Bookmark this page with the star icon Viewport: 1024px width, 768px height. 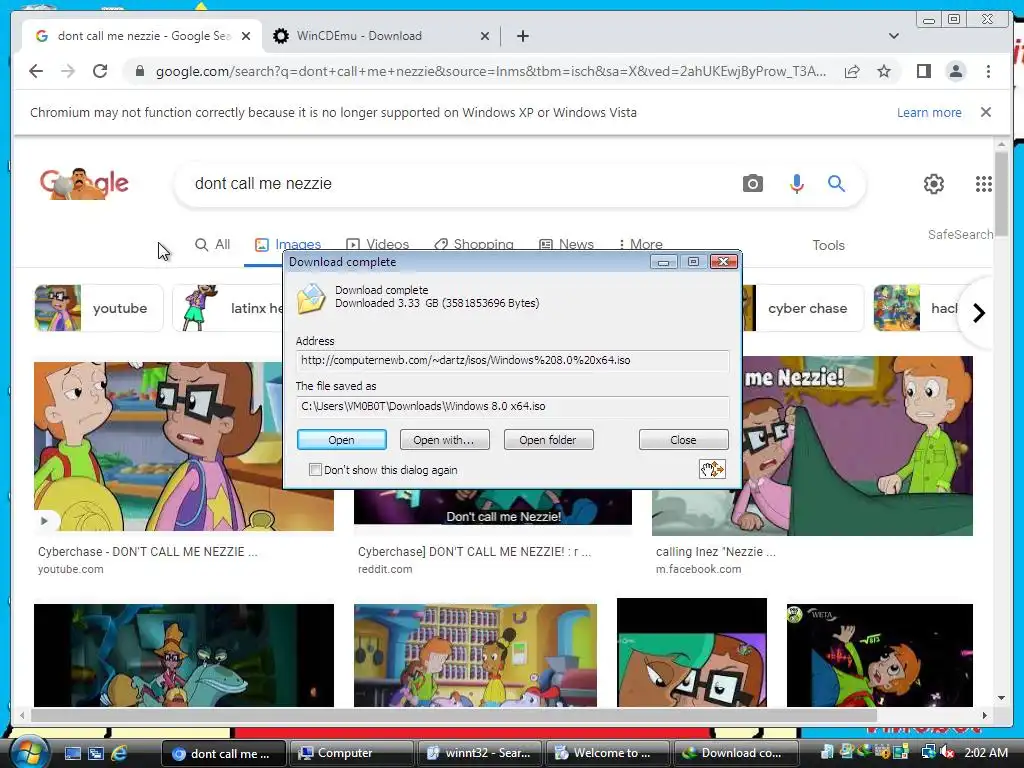(x=884, y=71)
